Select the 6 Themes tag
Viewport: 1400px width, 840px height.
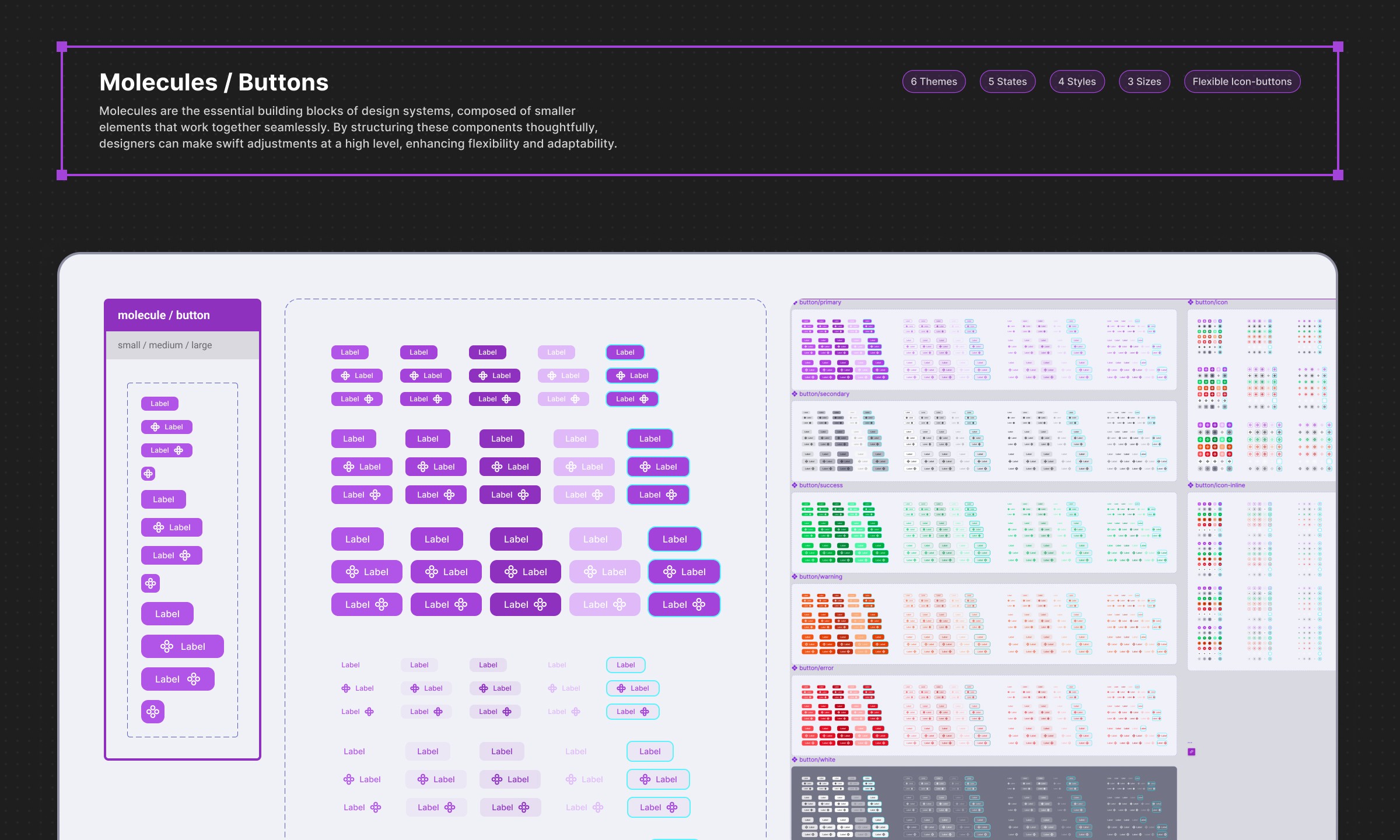pyautogui.click(x=933, y=82)
